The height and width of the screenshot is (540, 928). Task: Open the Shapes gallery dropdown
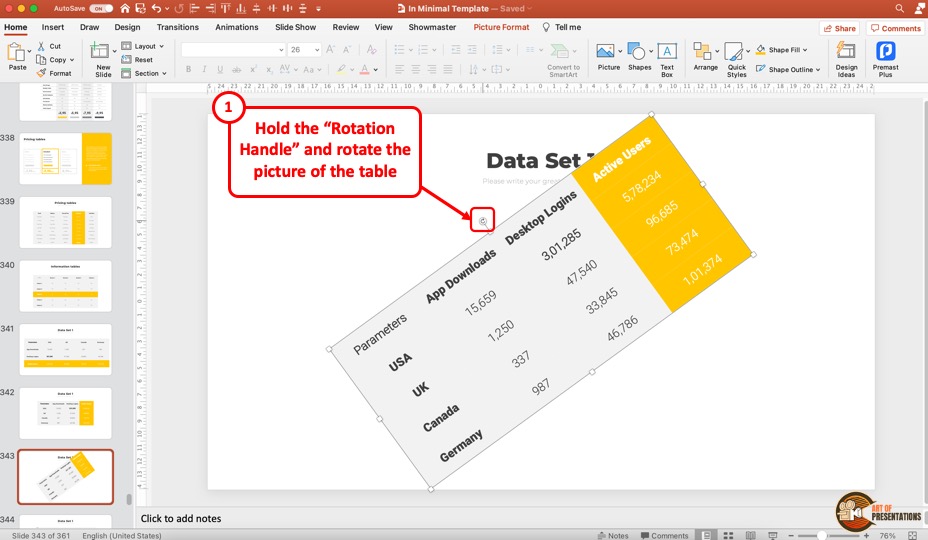[651, 51]
